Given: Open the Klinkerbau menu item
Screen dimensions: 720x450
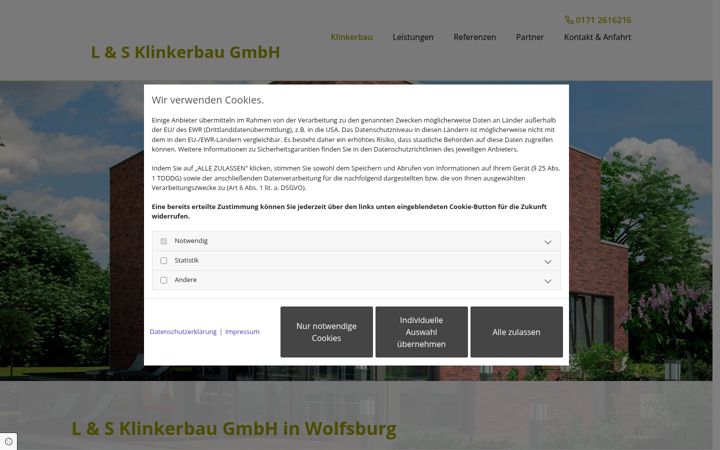Looking at the screenshot, I should click(x=352, y=37).
